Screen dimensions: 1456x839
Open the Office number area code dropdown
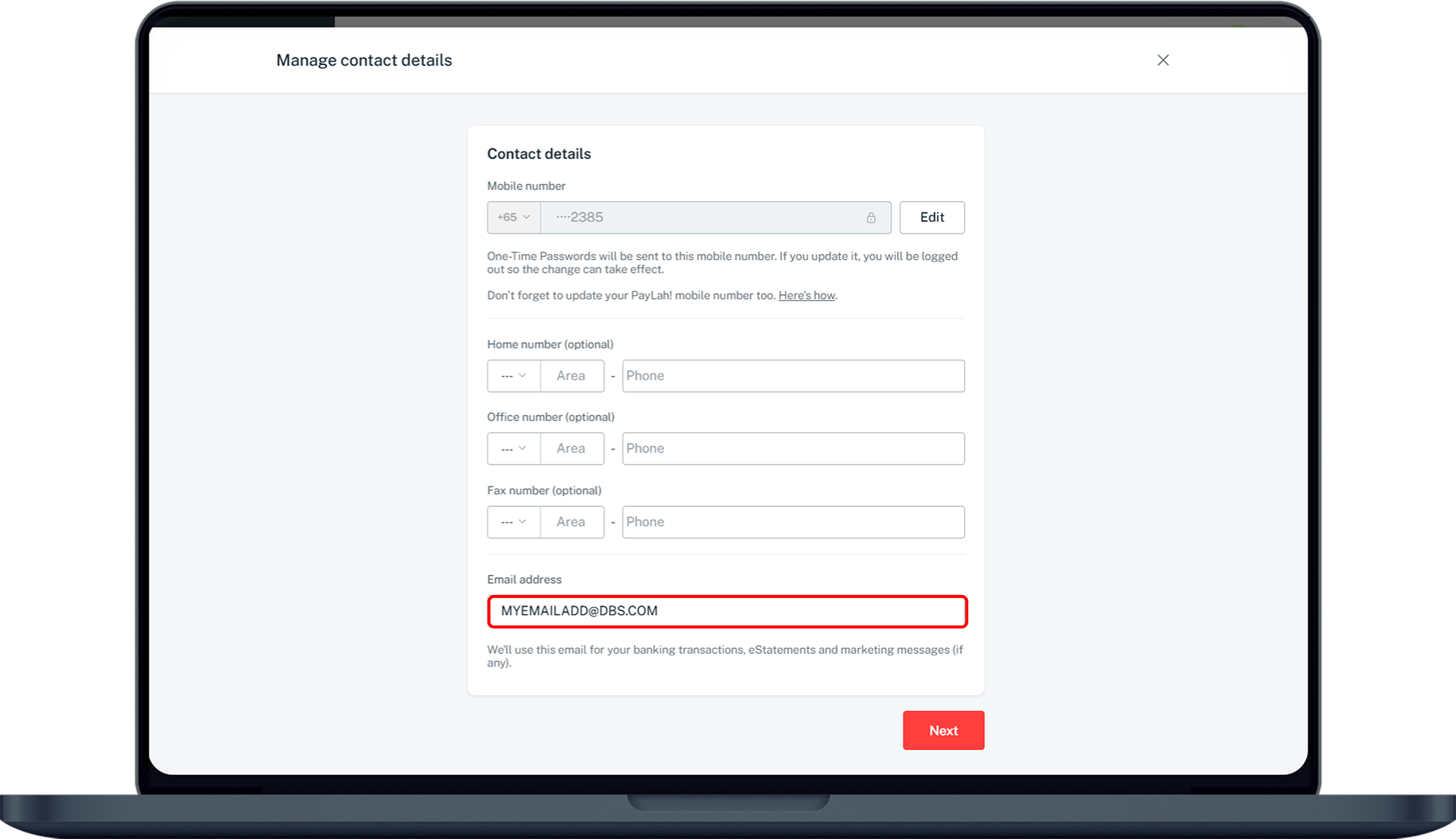tap(513, 449)
